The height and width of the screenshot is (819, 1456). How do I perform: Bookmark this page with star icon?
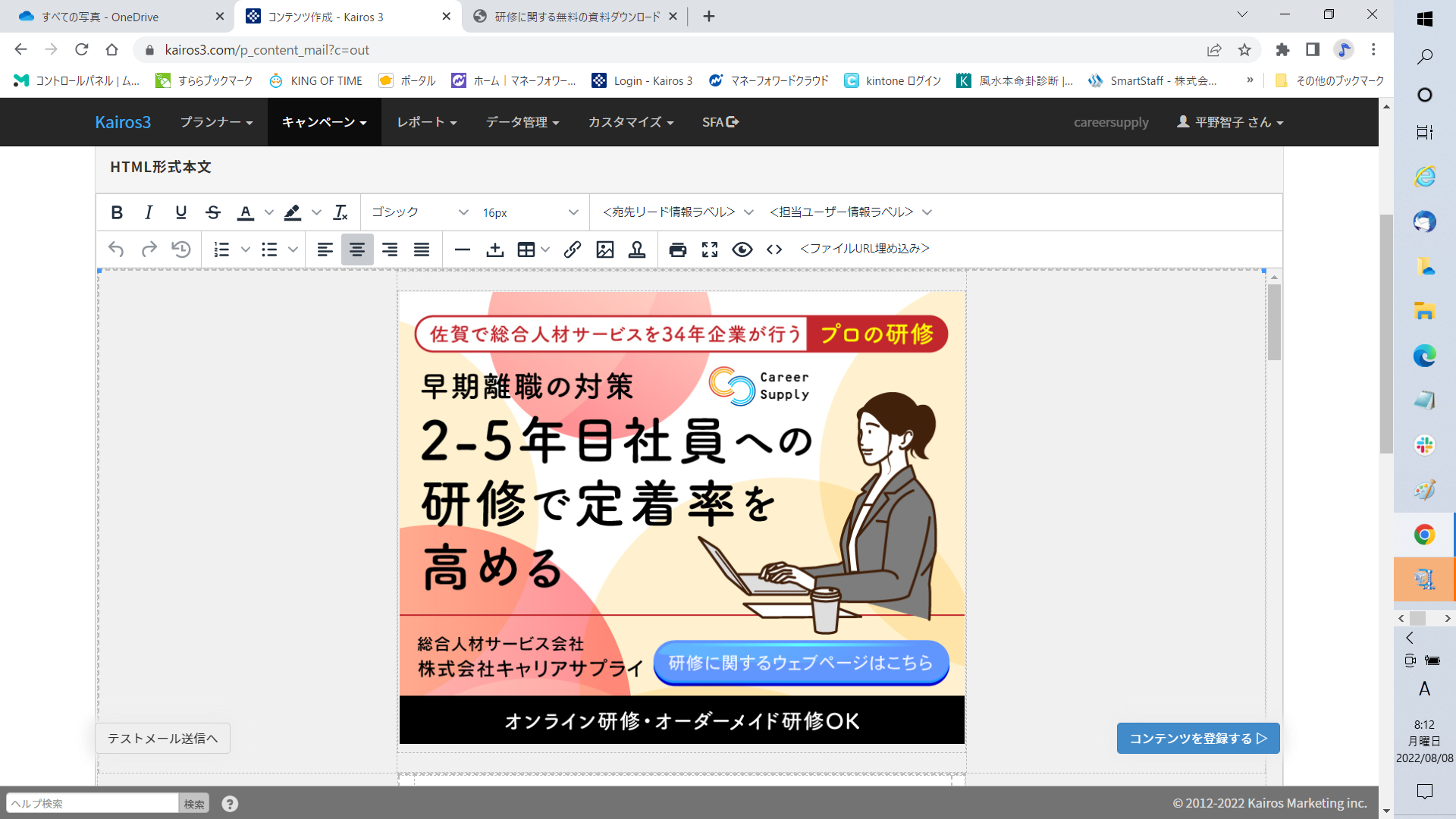[1244, 50]
